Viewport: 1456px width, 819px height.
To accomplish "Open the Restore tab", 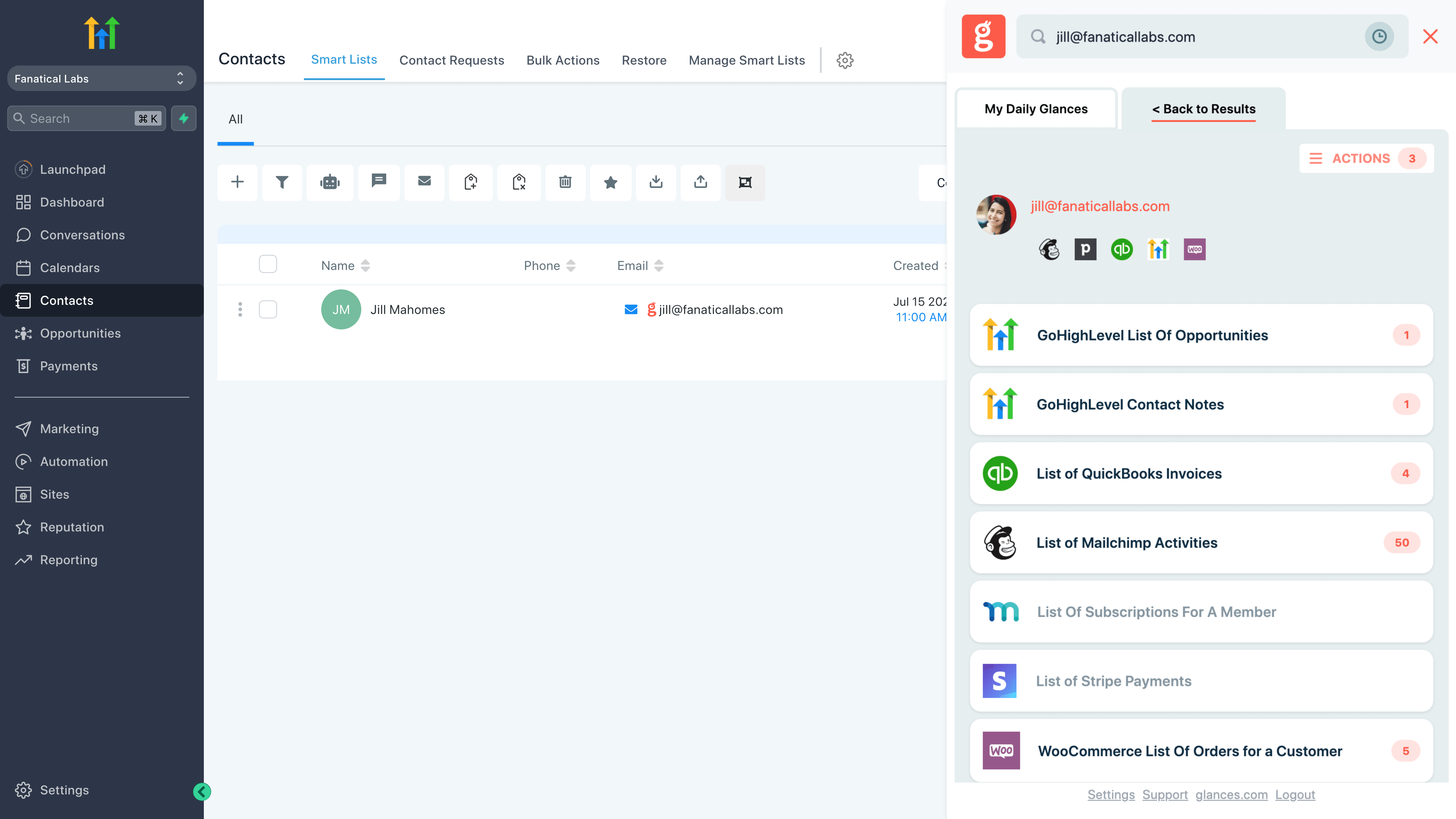I will [644, 60].
